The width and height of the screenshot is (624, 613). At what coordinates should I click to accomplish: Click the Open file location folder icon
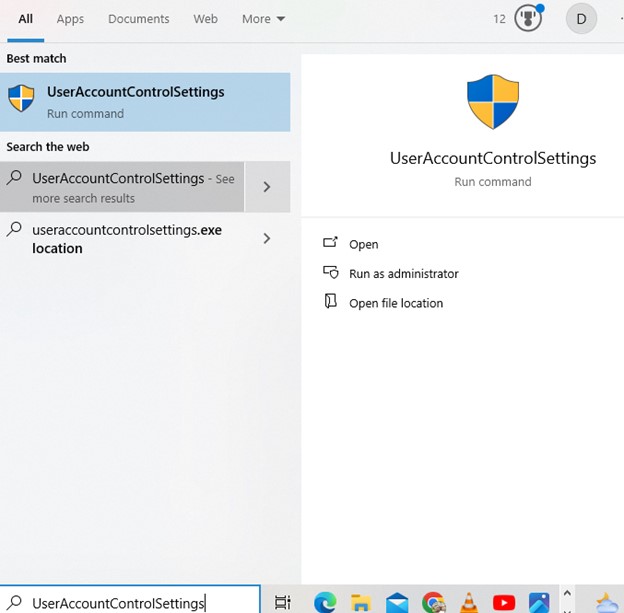pos(330,301)
